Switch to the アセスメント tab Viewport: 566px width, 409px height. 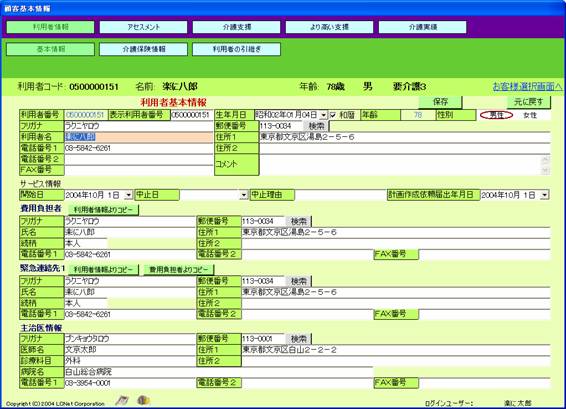pos(143,27)
